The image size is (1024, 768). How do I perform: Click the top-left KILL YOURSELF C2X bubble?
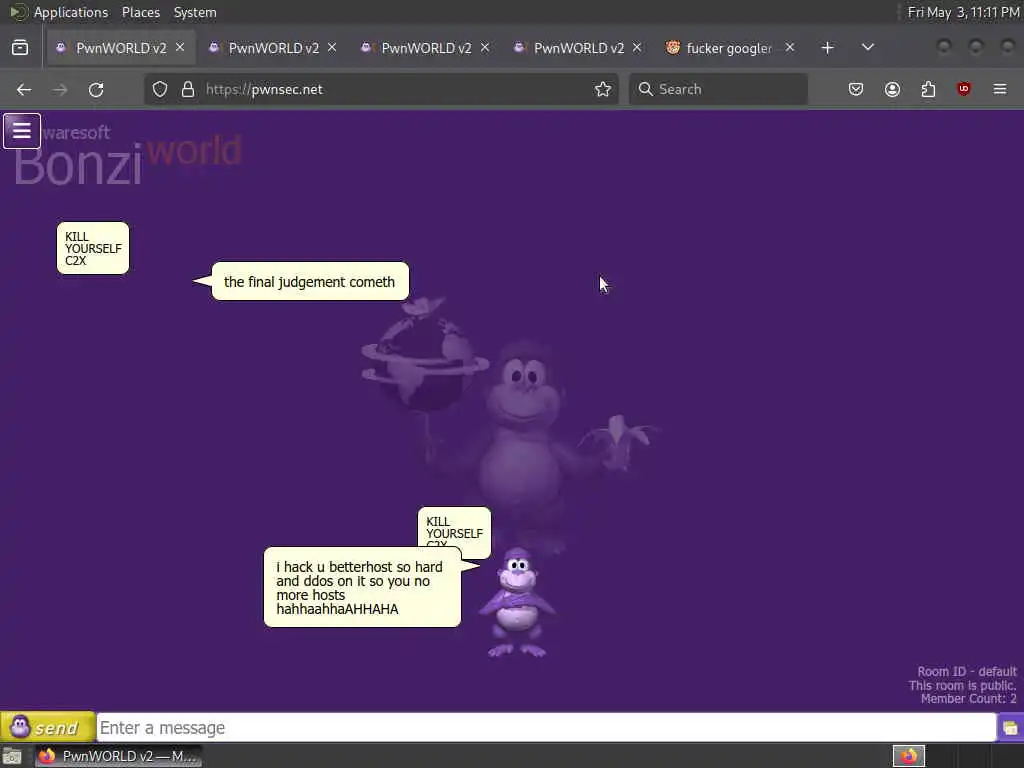pos(93,248)
